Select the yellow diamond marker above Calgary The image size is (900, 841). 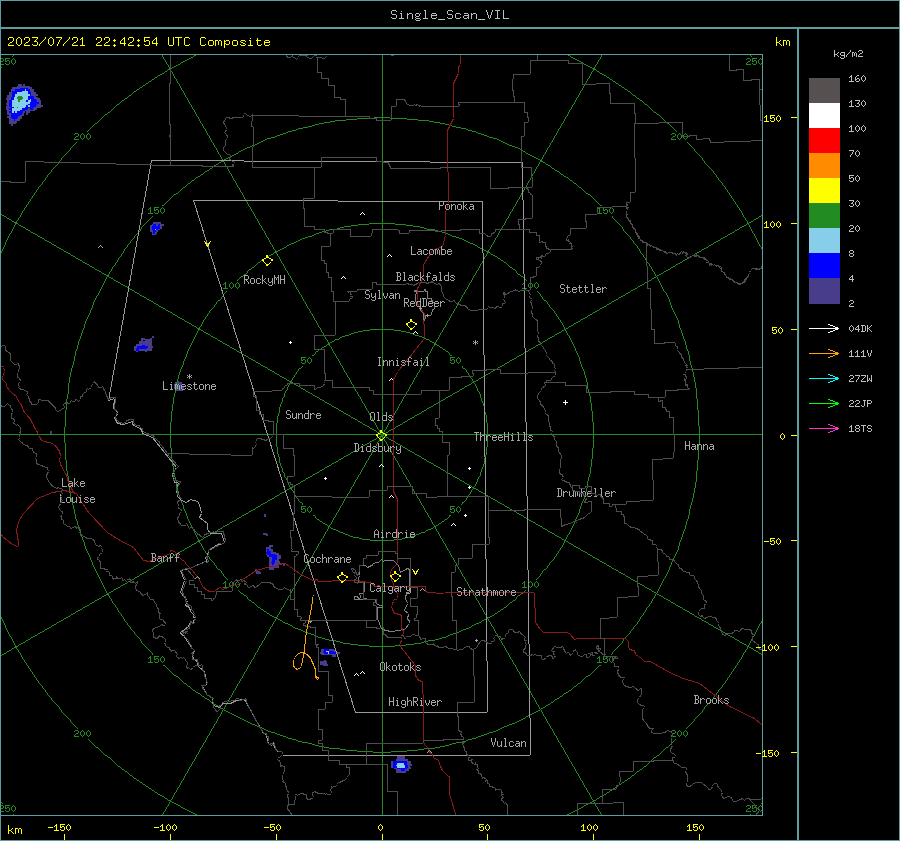pos(395,576)
